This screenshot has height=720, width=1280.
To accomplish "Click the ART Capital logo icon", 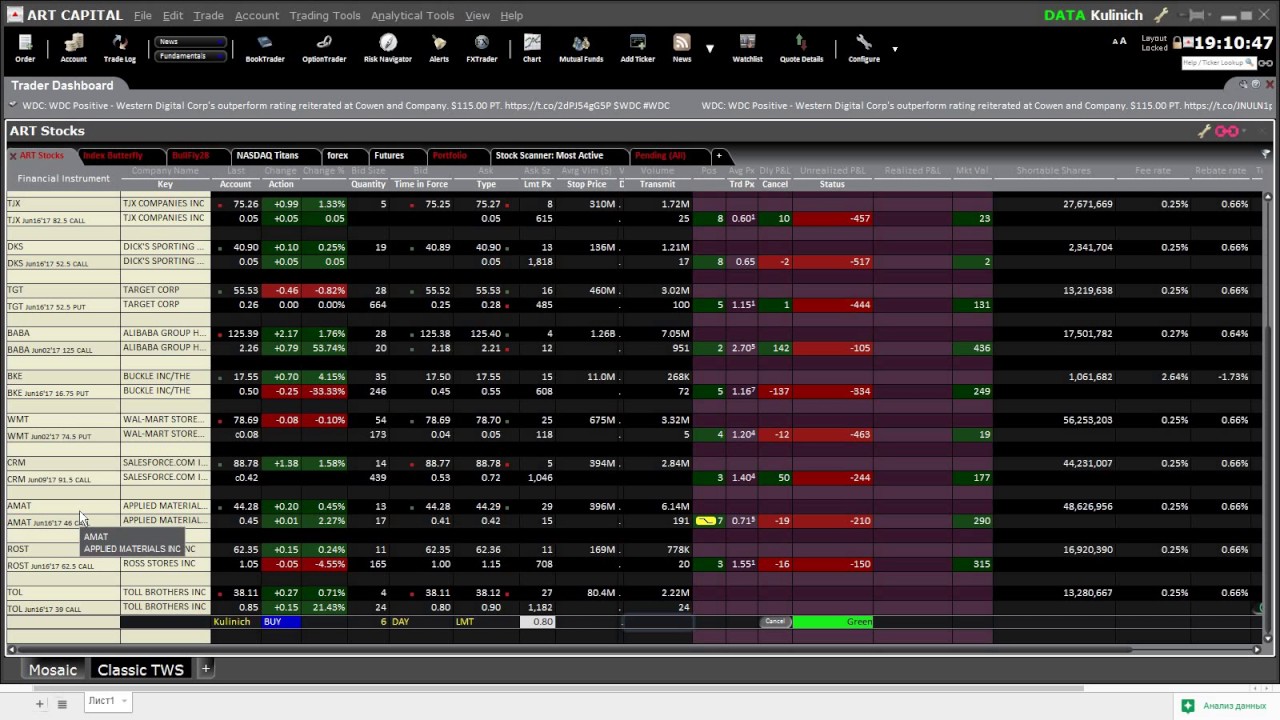I will (x=13, y=15).
